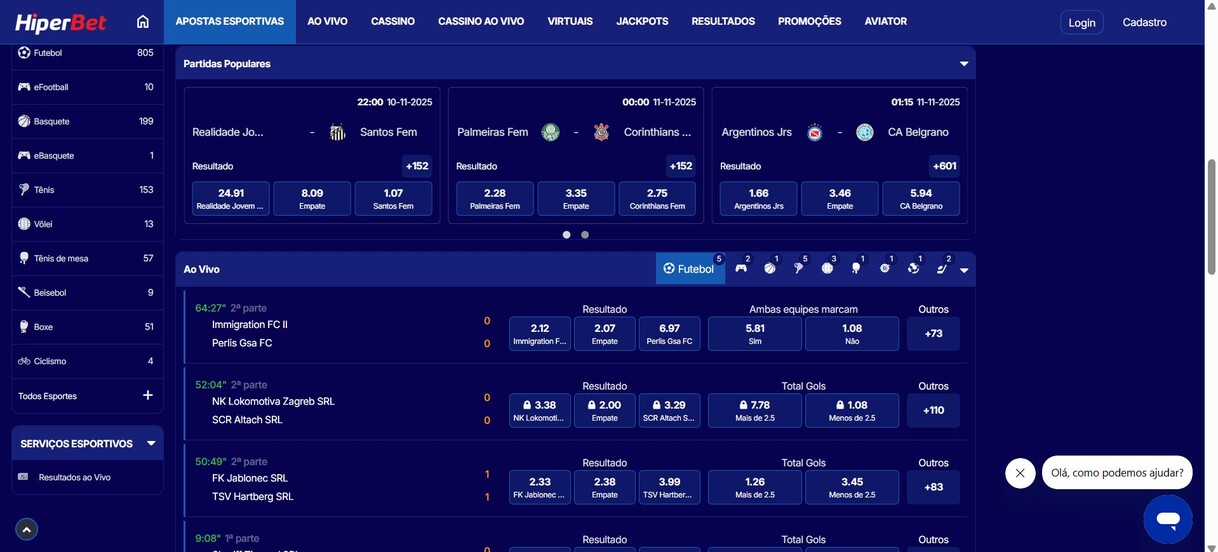Filter live events by table tennis paddle icon
The image size is (1218, 552).
coord(856,268)
